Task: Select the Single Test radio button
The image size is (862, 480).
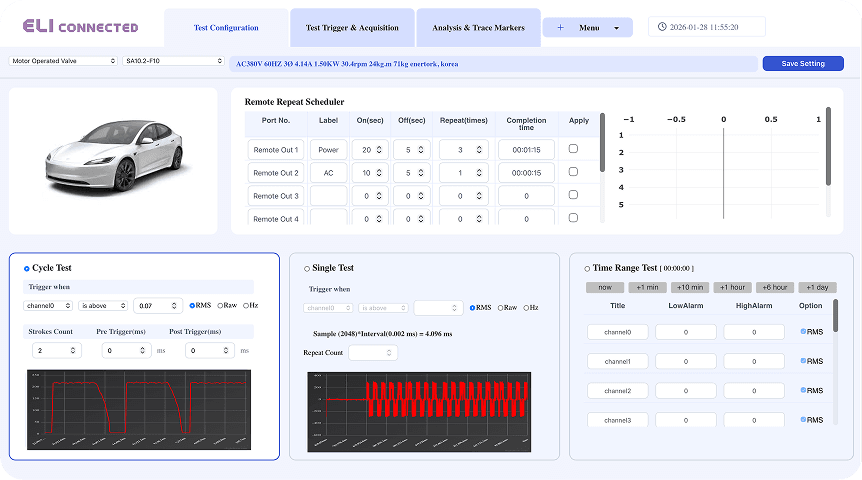Action: 307,268
